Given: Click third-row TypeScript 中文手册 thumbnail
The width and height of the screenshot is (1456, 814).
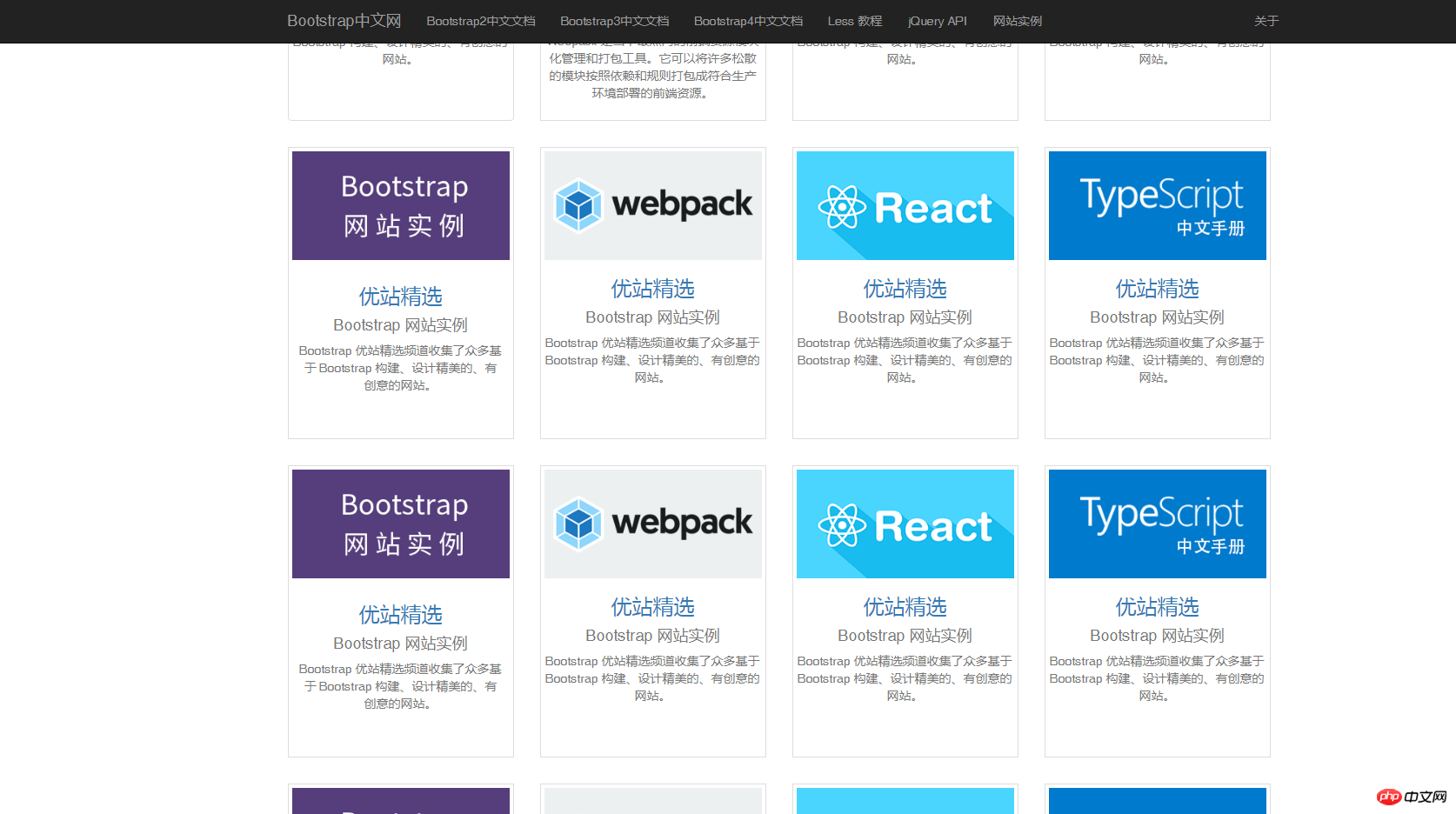Looking at the screenshot, I should pos(1158,524).
